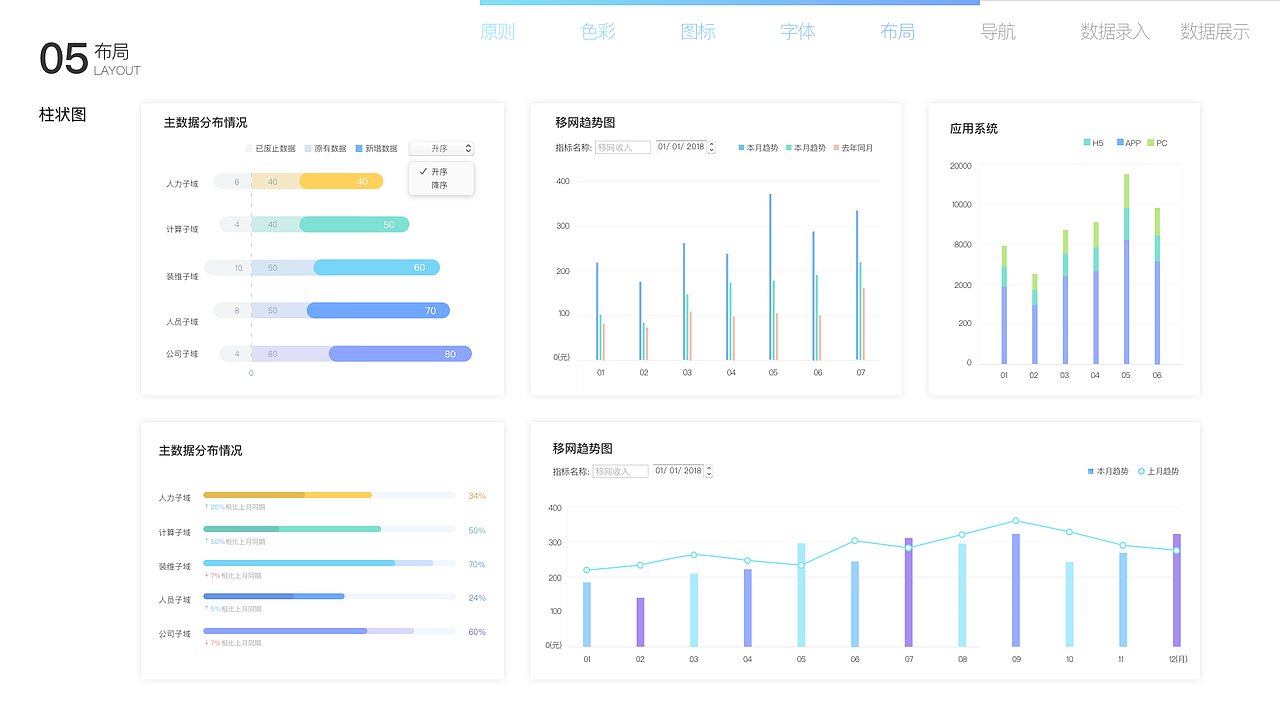
Task: Toggle the 新增数据 legend item
Action: 376,148
